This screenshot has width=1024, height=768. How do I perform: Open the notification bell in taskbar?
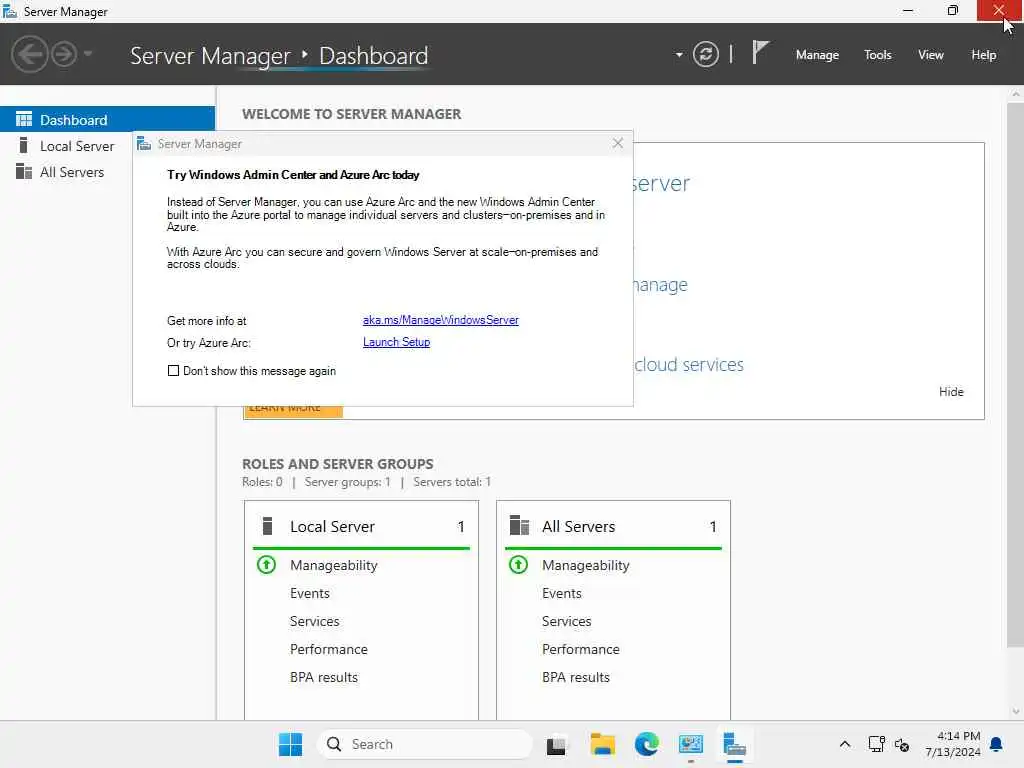996,744
